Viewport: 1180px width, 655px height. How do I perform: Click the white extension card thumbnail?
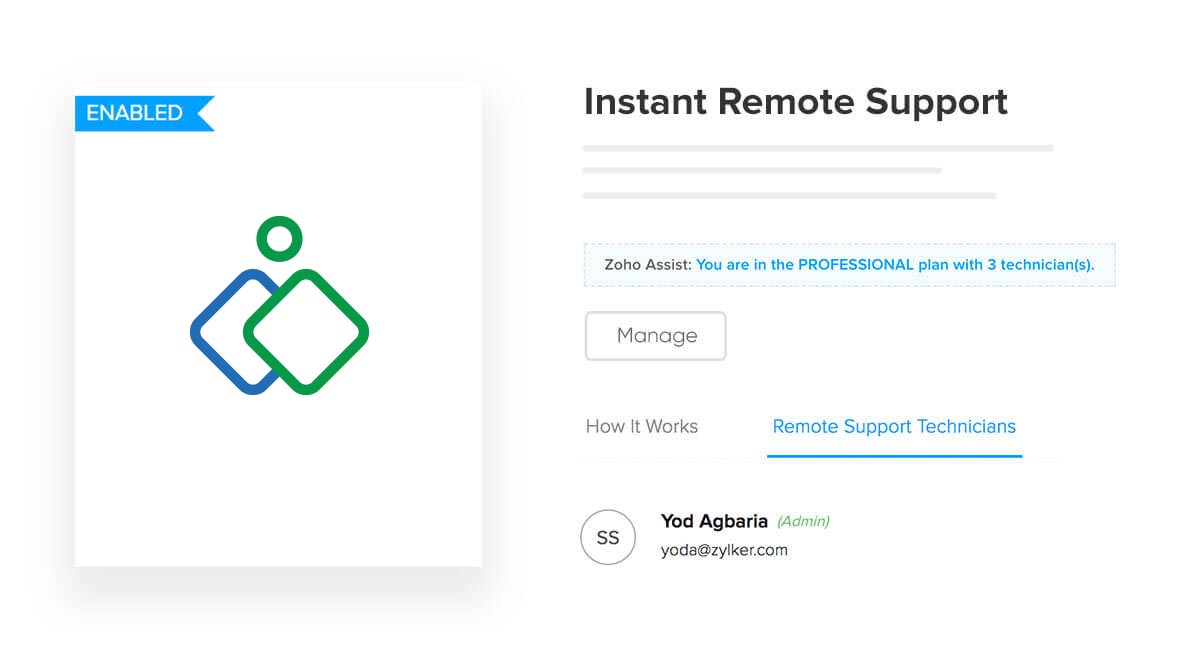pyautogui.click(x=278, y=324)
